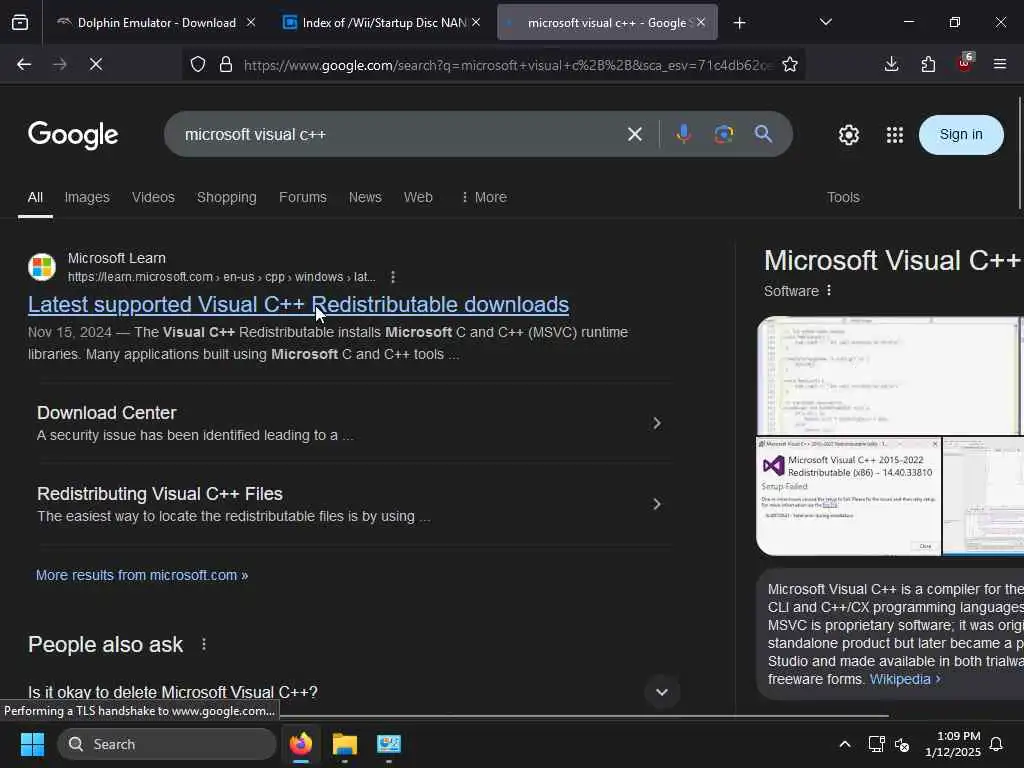Open the clock showing 1:09 PM
1024x768 pixels.
(952, 744)
